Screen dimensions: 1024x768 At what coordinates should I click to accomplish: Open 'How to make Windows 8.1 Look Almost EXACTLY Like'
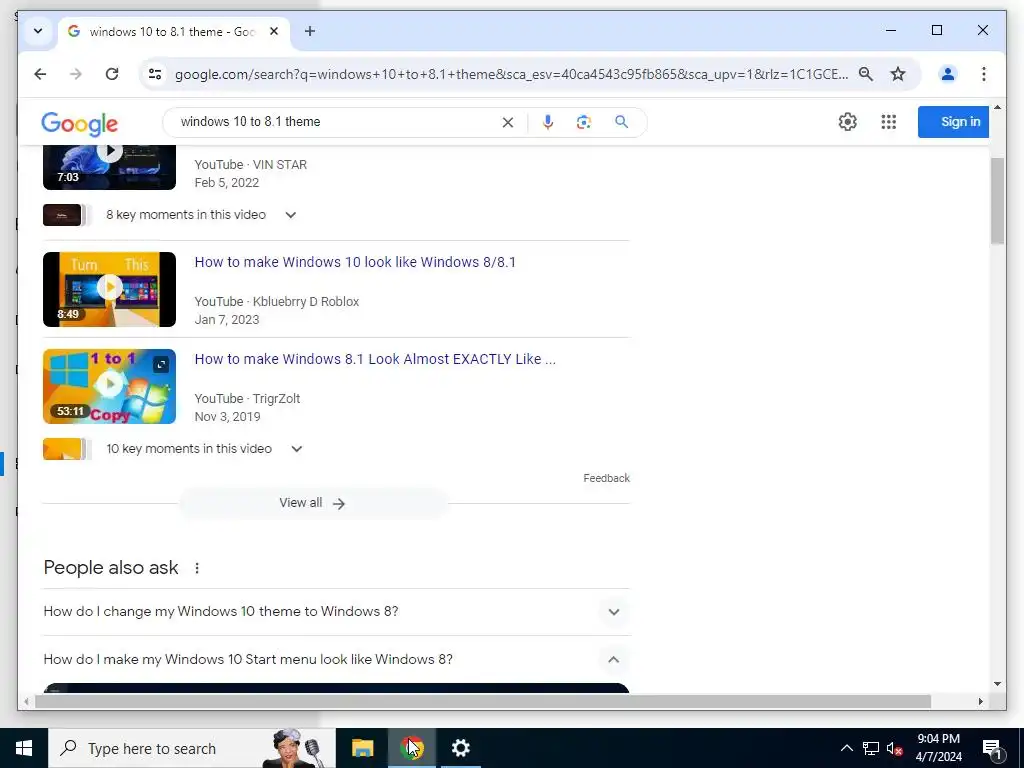(375, 359)
